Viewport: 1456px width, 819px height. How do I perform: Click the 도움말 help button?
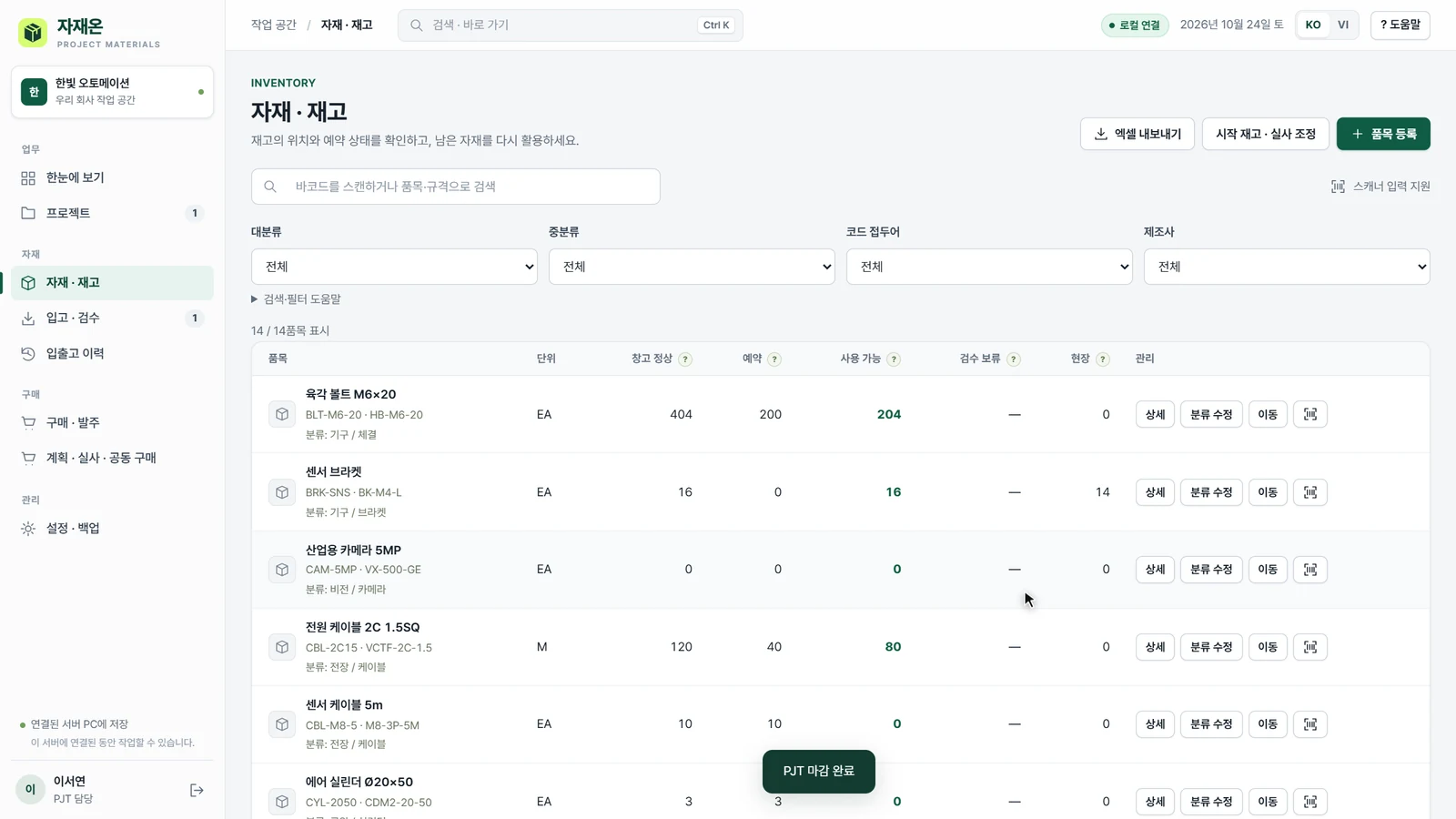[x=1400, y=25]
